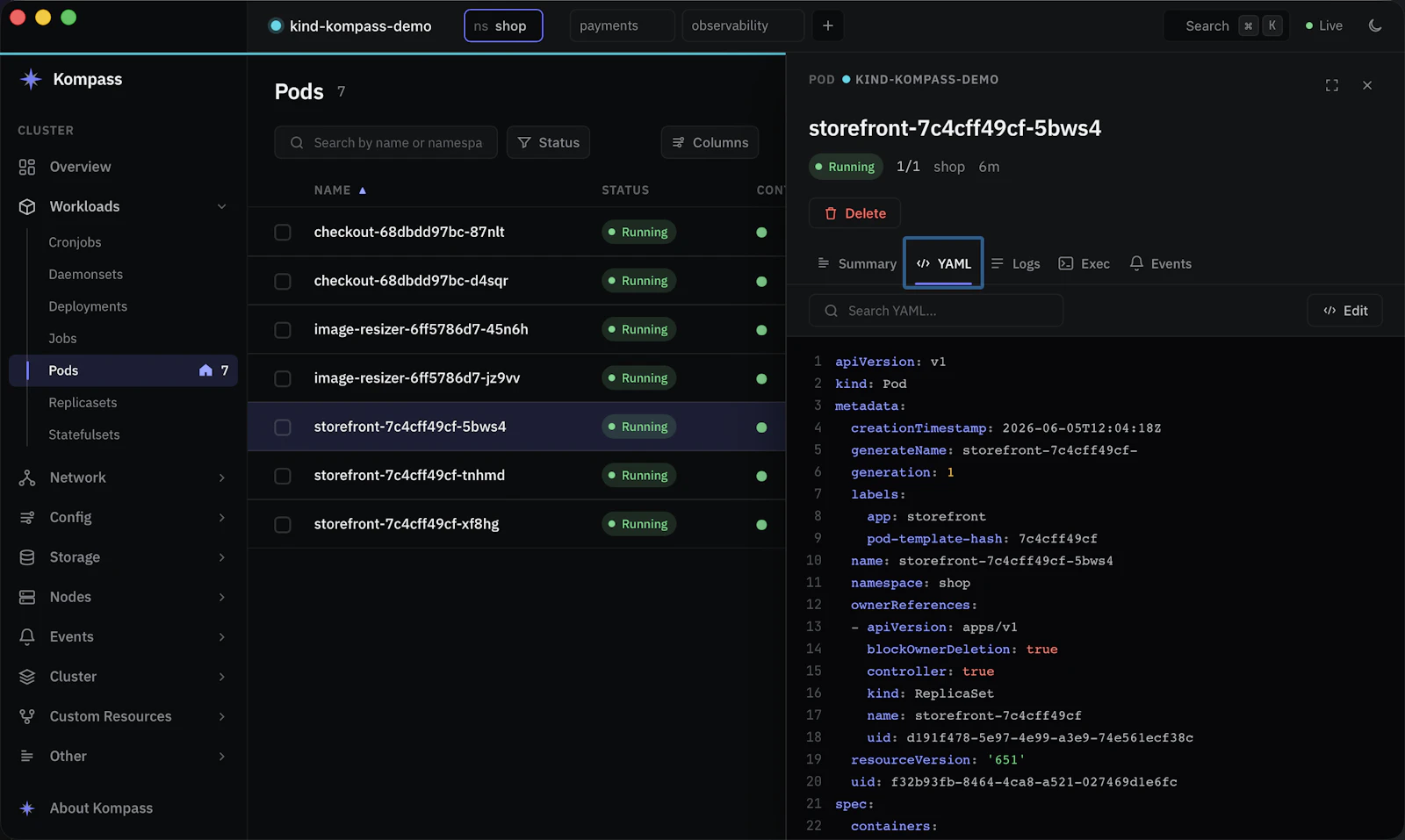Click the Overview grid icon in sidebar
Screen dimensions: 1405x840
pos(27,167)
